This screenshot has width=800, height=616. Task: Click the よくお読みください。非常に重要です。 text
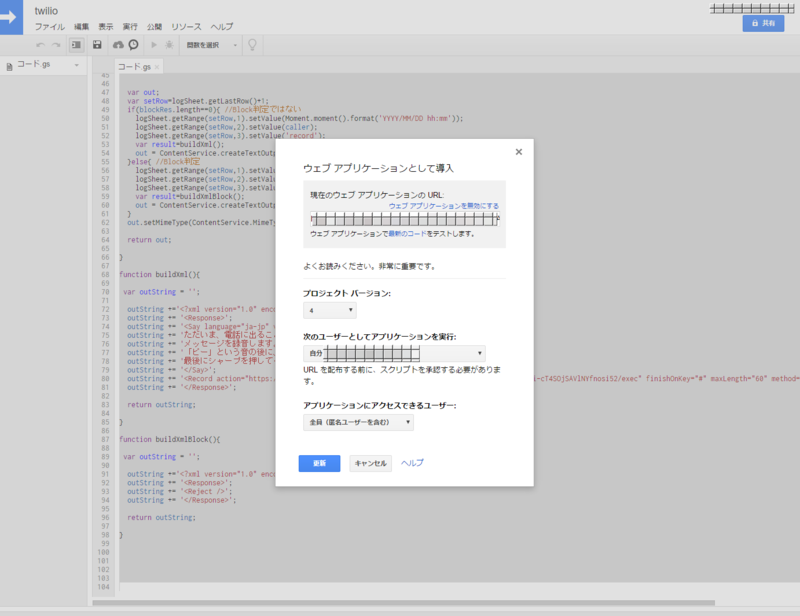point(369,266)
